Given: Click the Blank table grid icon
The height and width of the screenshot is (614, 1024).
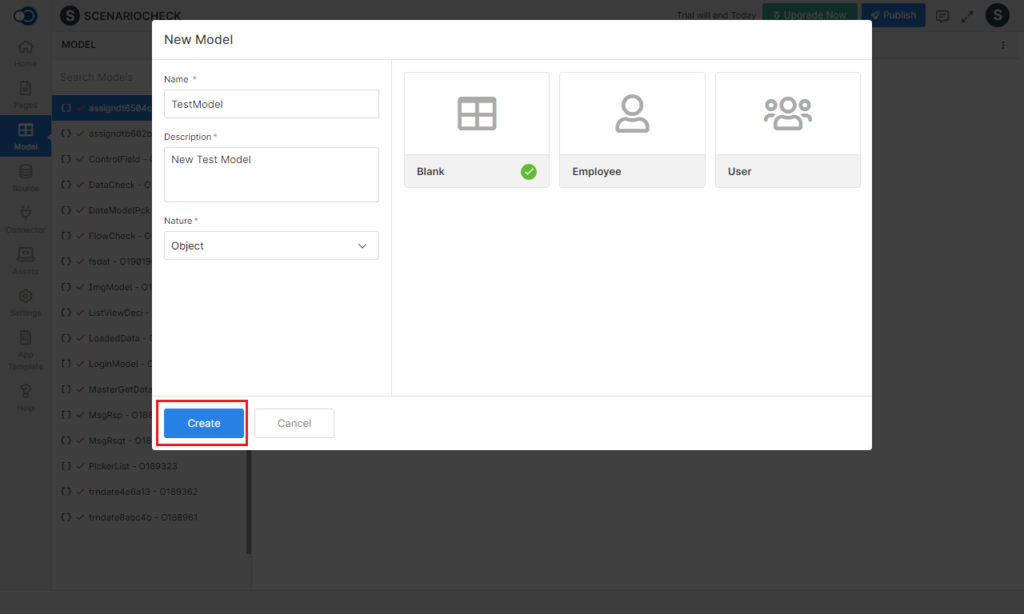Looking at the screenshot, I should (x=477, y=114).
